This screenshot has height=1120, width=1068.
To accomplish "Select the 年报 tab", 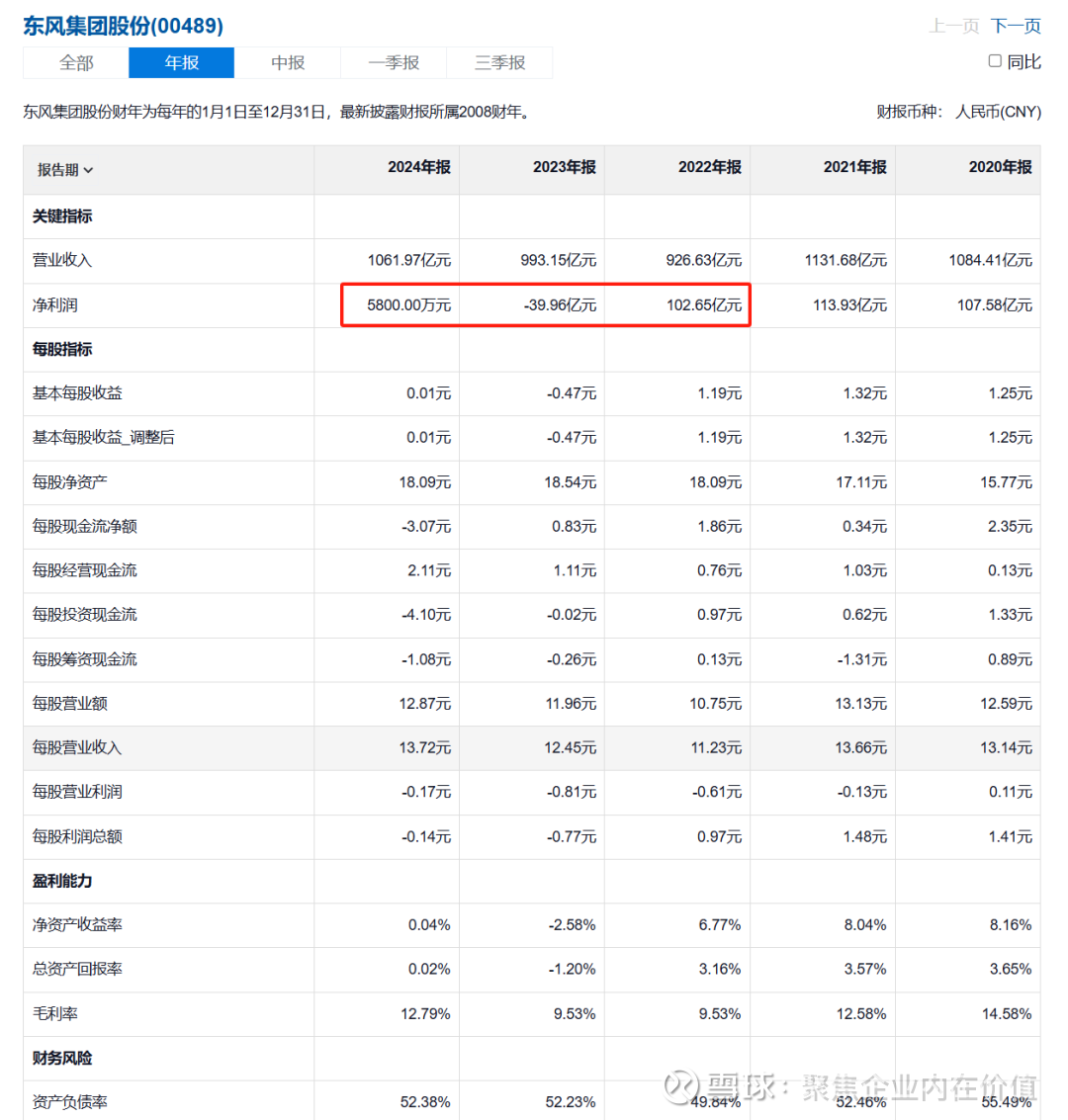I will click(181, 63).
